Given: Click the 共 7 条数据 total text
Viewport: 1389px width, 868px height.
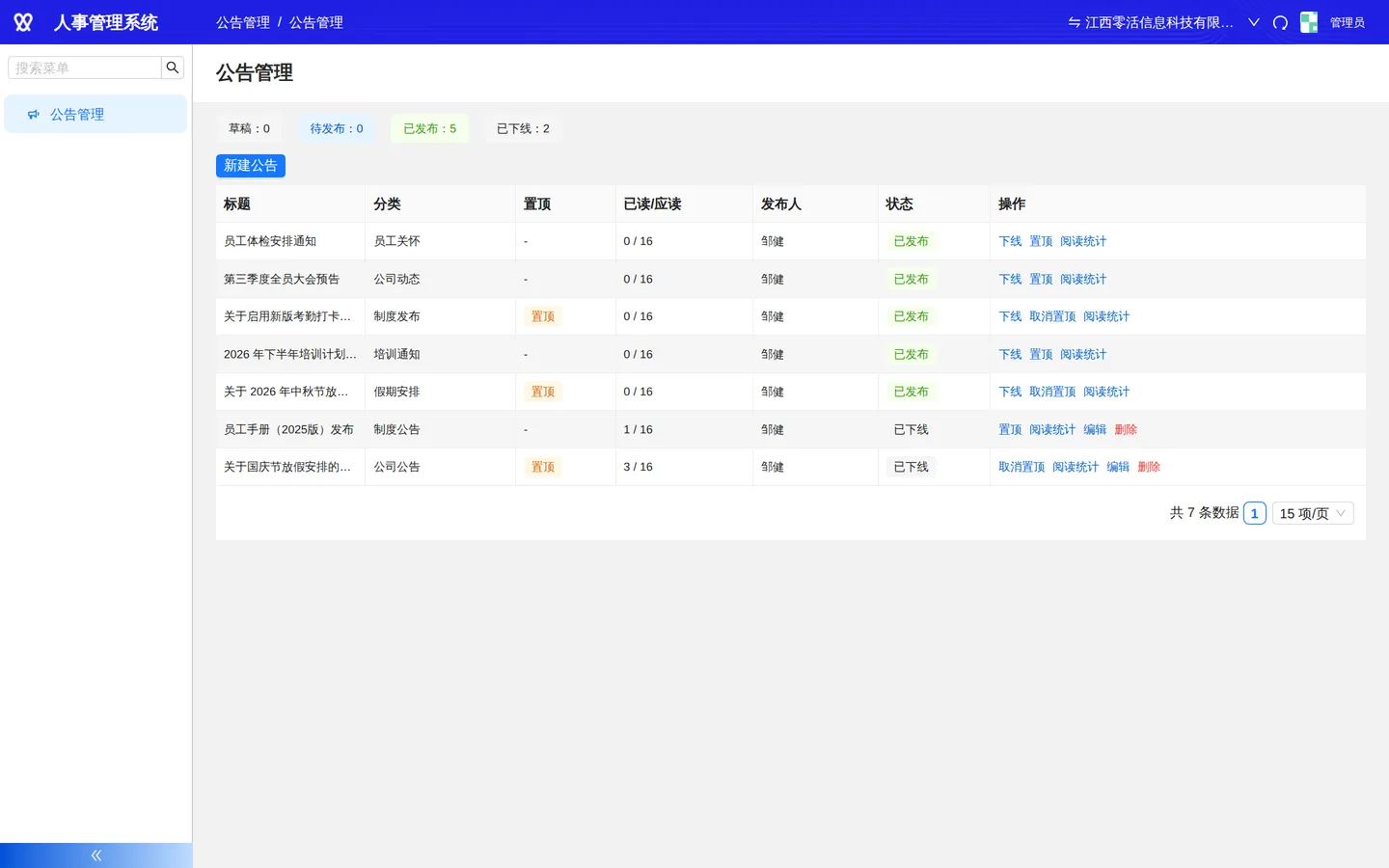Looking at the screenshot, I should tap(1205, 513).
